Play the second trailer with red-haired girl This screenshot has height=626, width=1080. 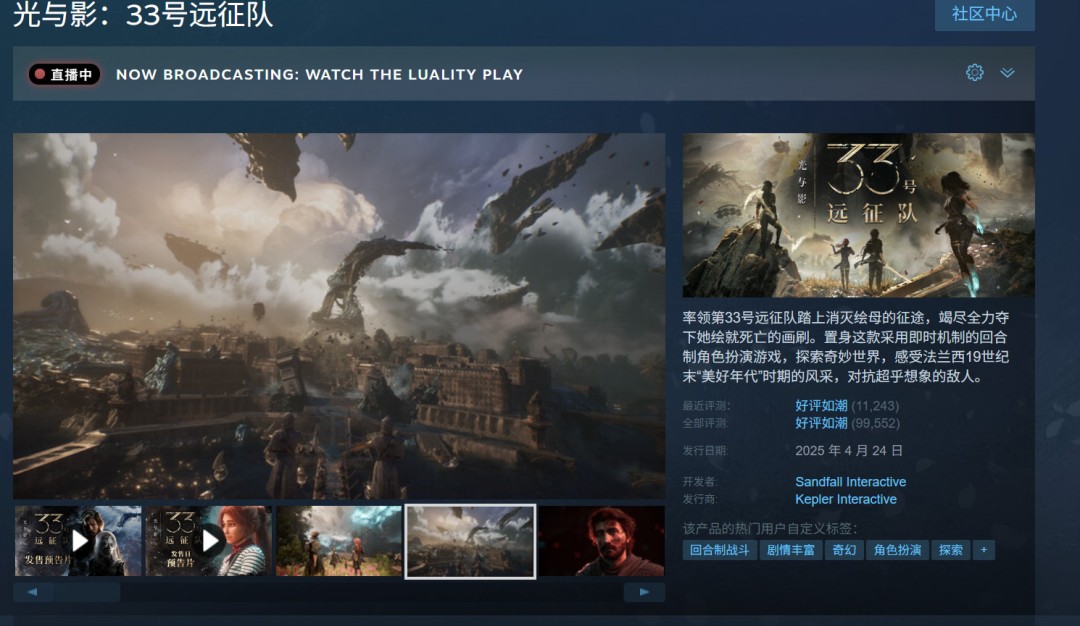coord(209,541)
